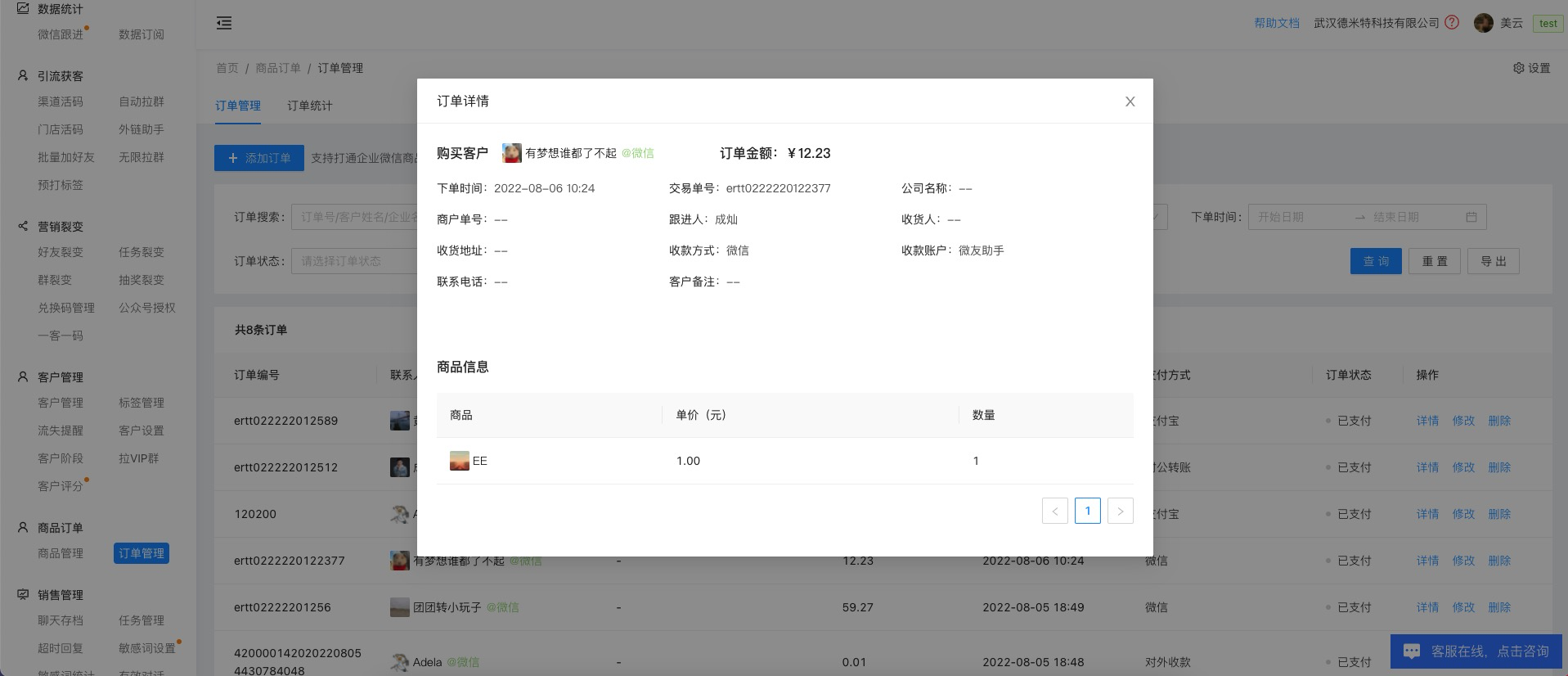The image size is (1568, 676).
Task: Click the 数据统计 section icon
Action: 23,8
